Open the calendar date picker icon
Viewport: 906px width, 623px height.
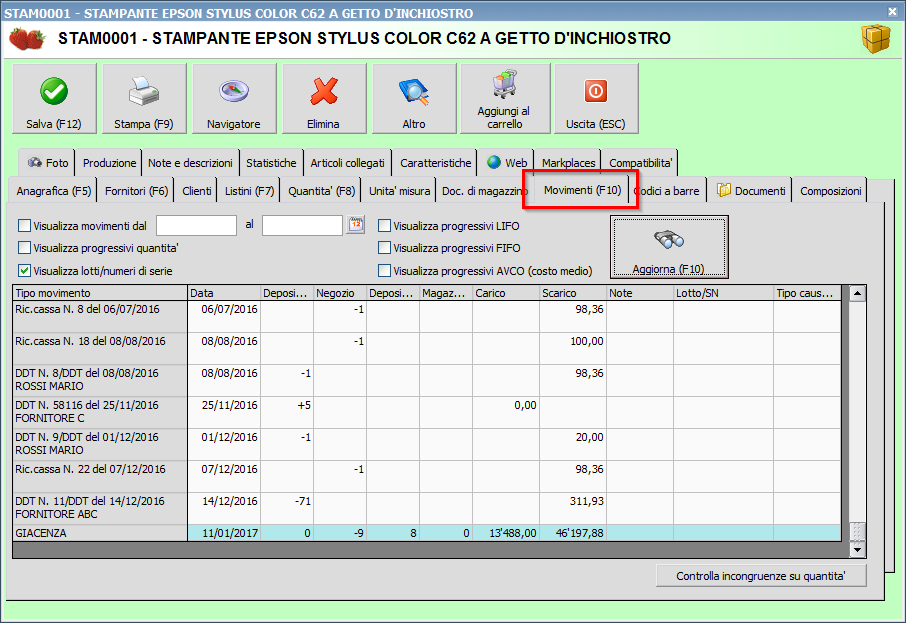(x=356, y=225)
